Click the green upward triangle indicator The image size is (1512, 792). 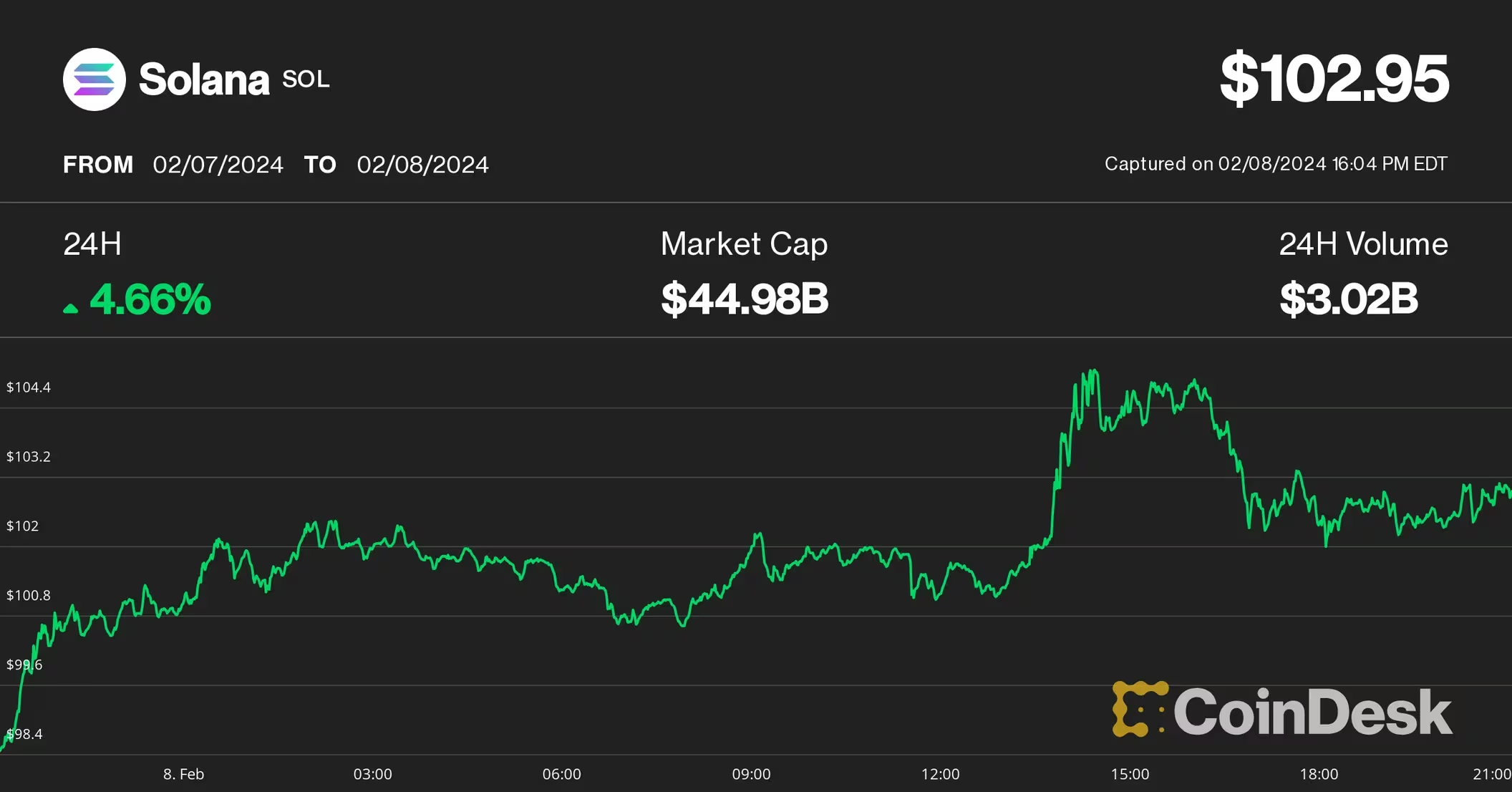[x=70, y=309]
